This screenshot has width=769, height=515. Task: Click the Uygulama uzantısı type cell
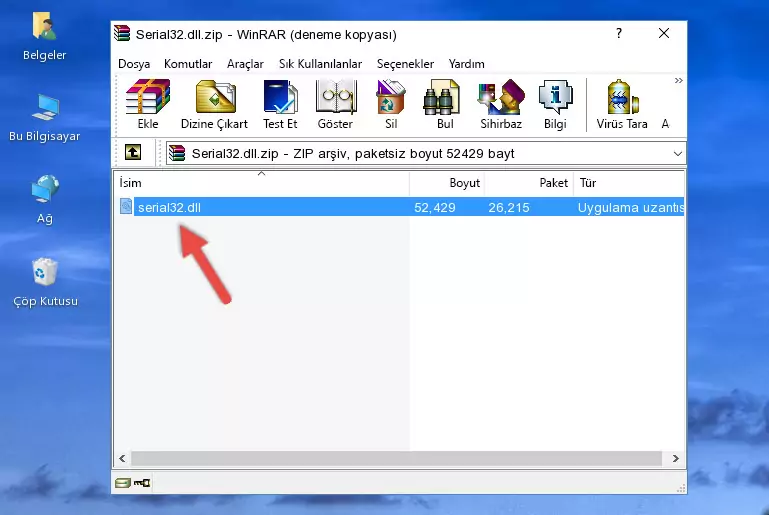point(631,207)
